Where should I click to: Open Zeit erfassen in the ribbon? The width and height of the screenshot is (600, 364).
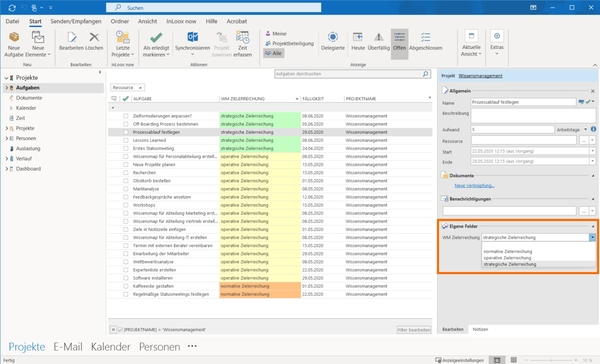(x=243, y=44)
